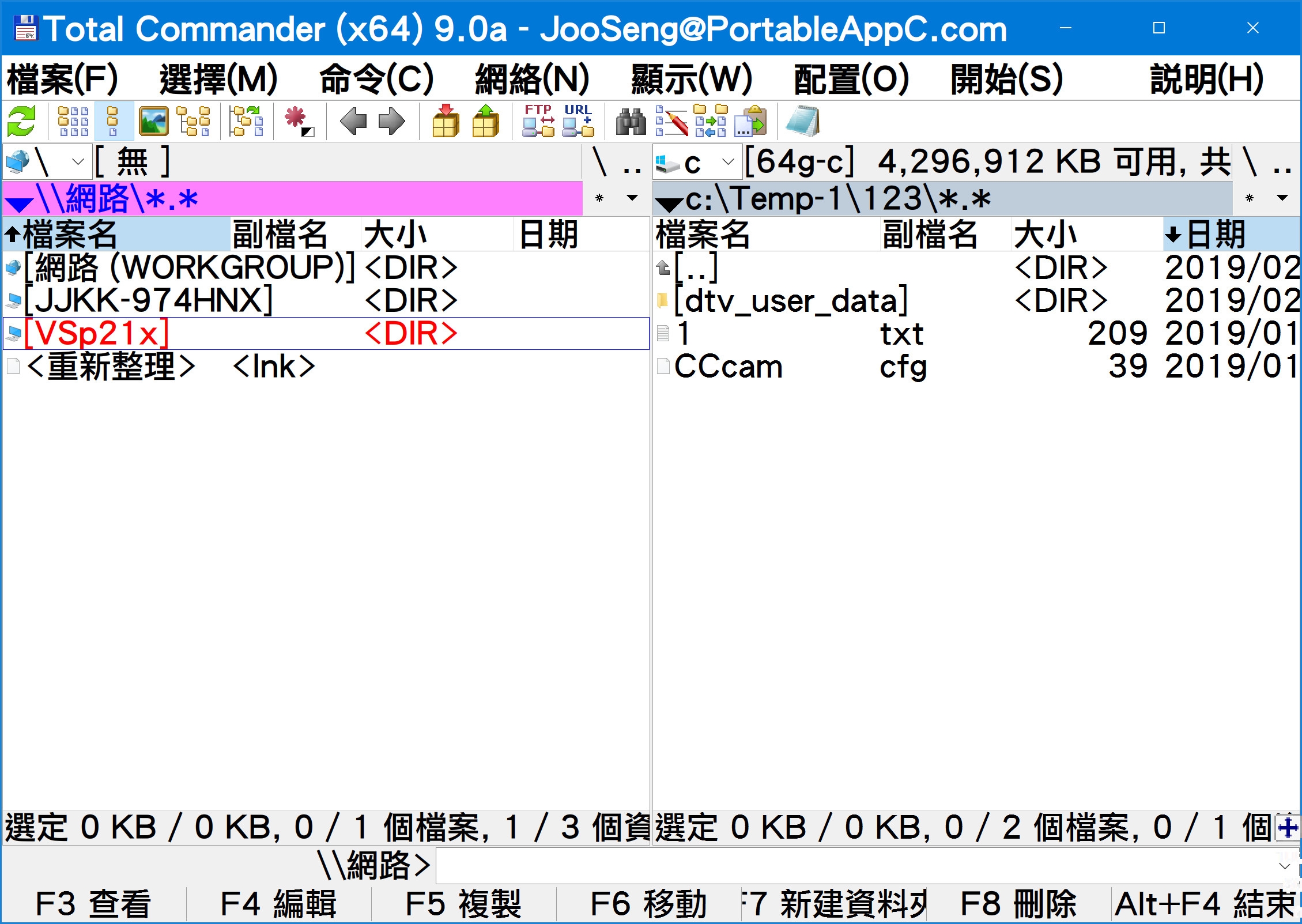Click the left panel root backslash button

pos(600,162)
